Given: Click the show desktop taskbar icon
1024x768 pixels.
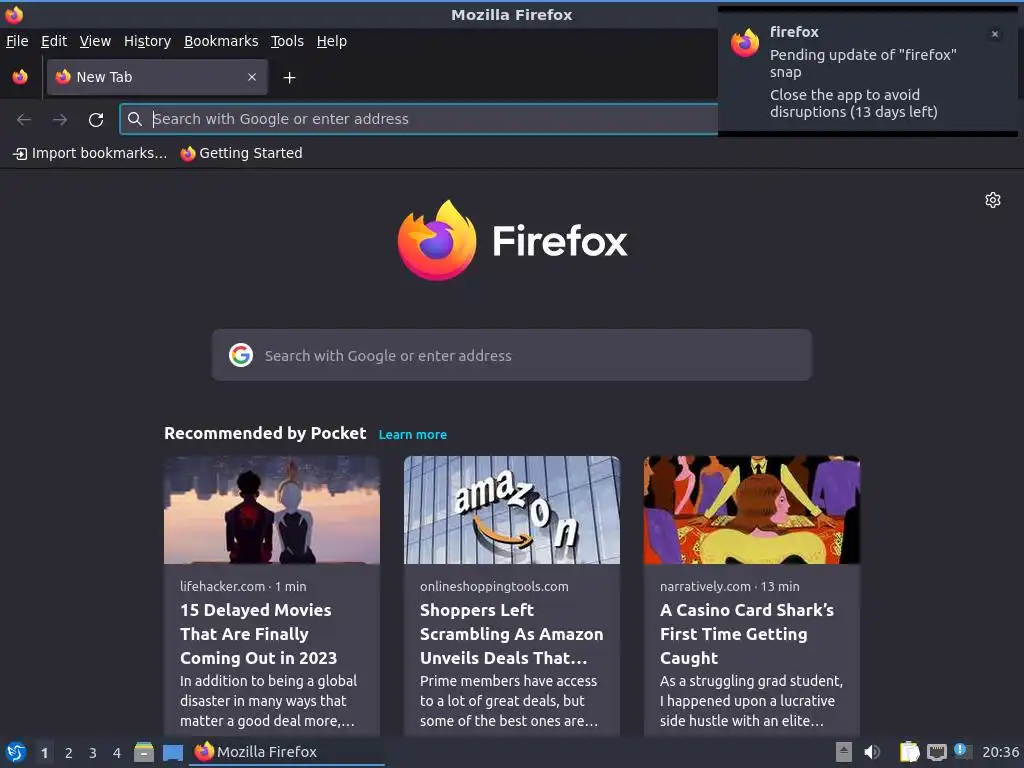Looking at the screenshot, I should pos(172,753).
